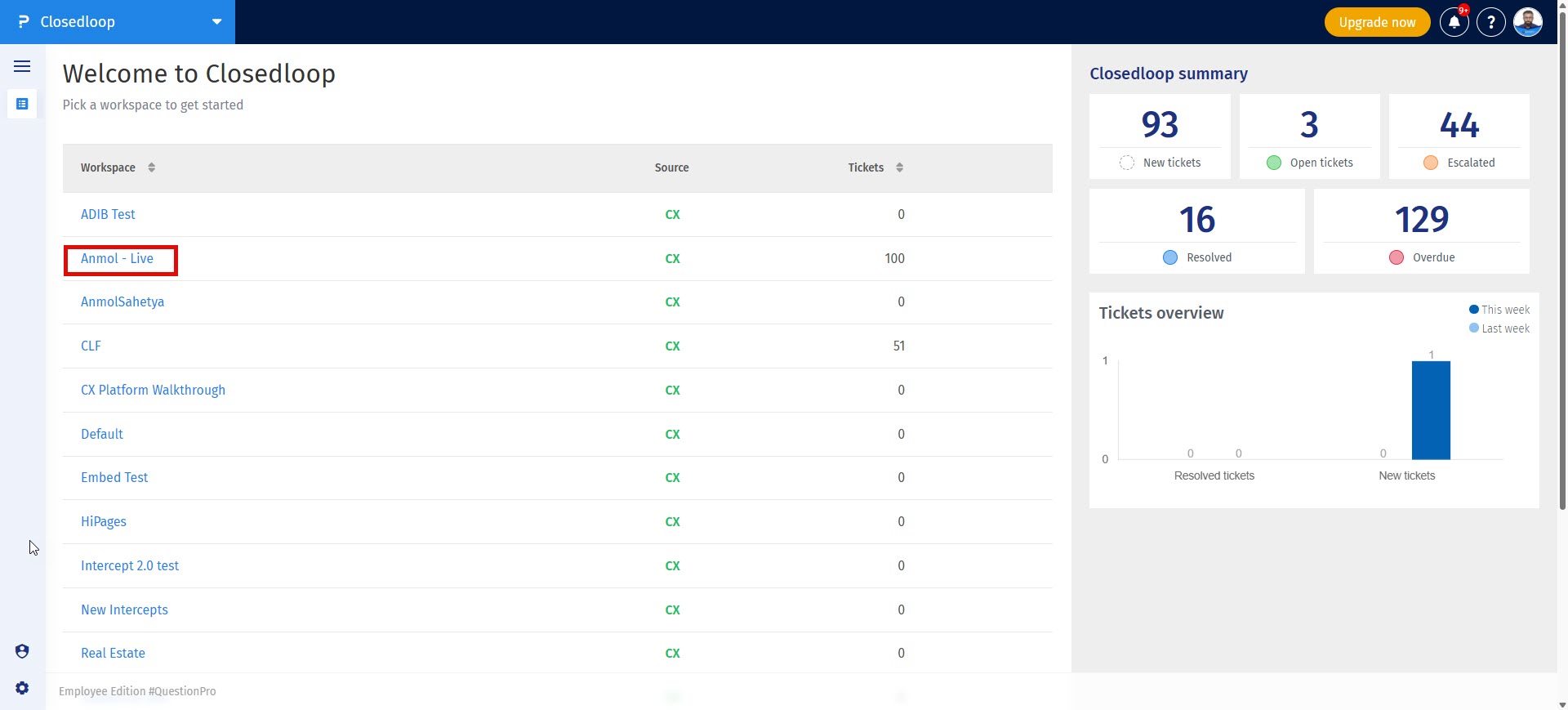Open the help question mark icon
Viewport: 1568px width, 710px height.
[x=1491, y=22]
